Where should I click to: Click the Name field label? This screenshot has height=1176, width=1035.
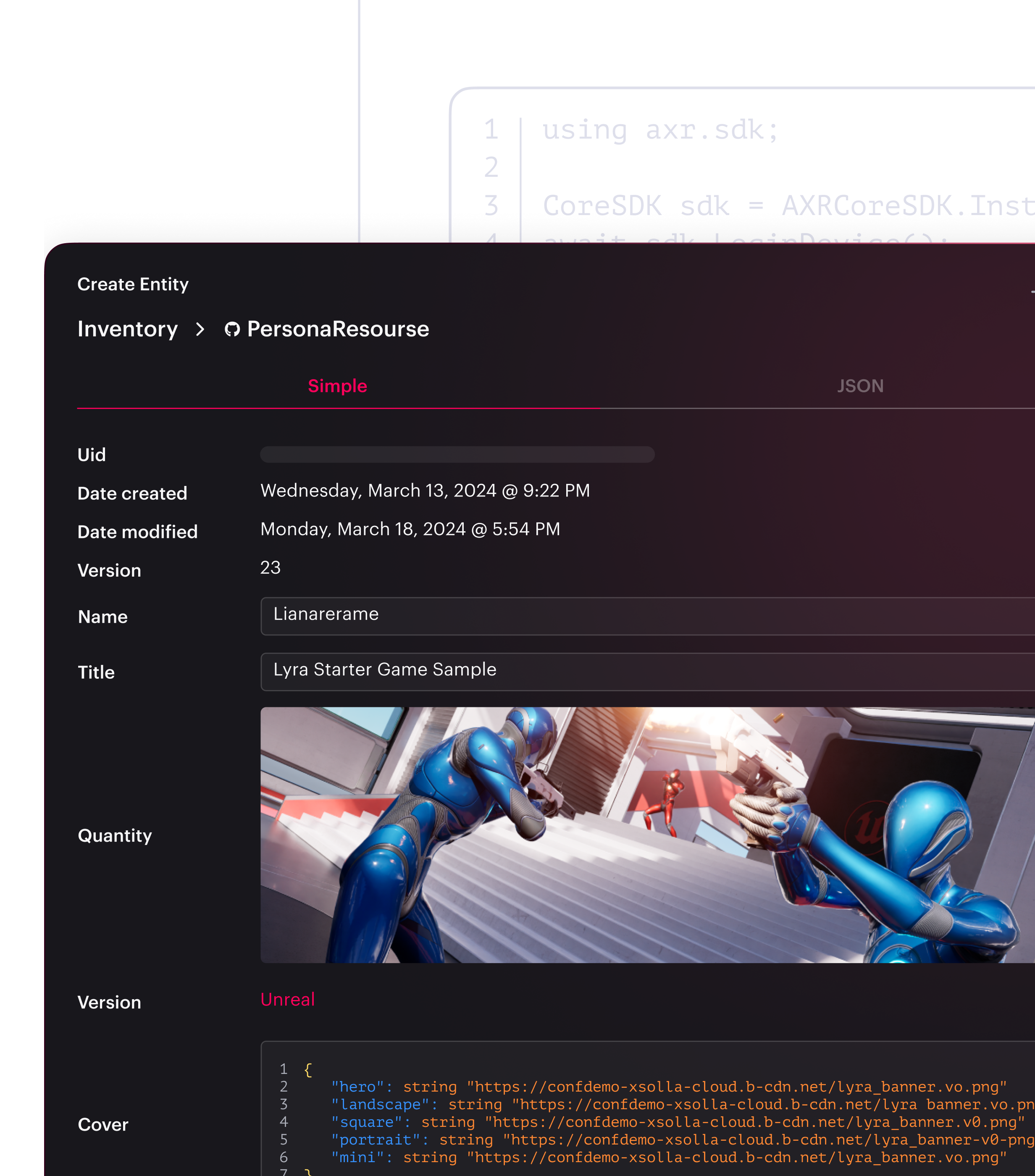pyautogui.click(x=103, y=617)
